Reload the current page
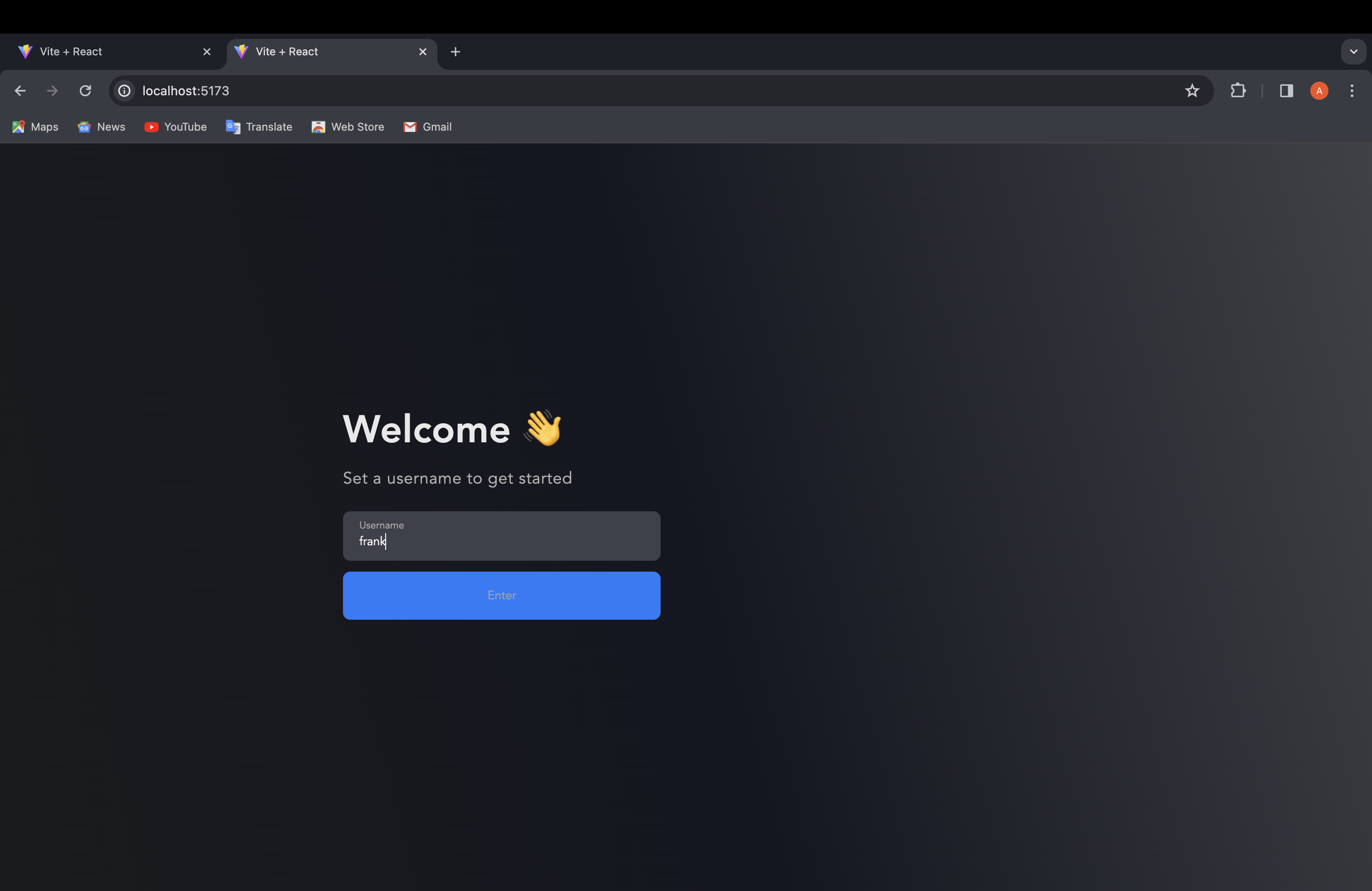1372x891 pixels. (x=85, y=91)
